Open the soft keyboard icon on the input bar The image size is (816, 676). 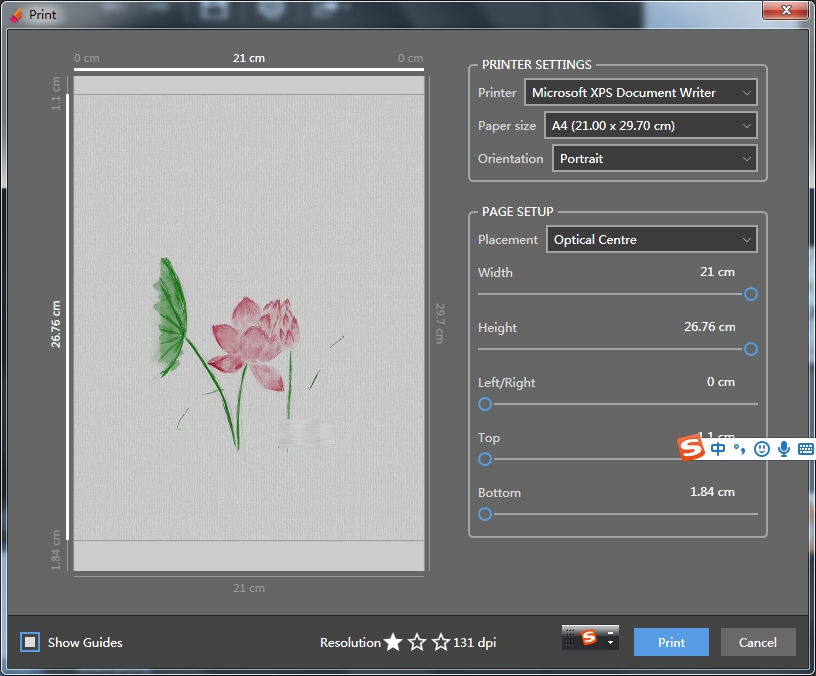pos(805,449)
